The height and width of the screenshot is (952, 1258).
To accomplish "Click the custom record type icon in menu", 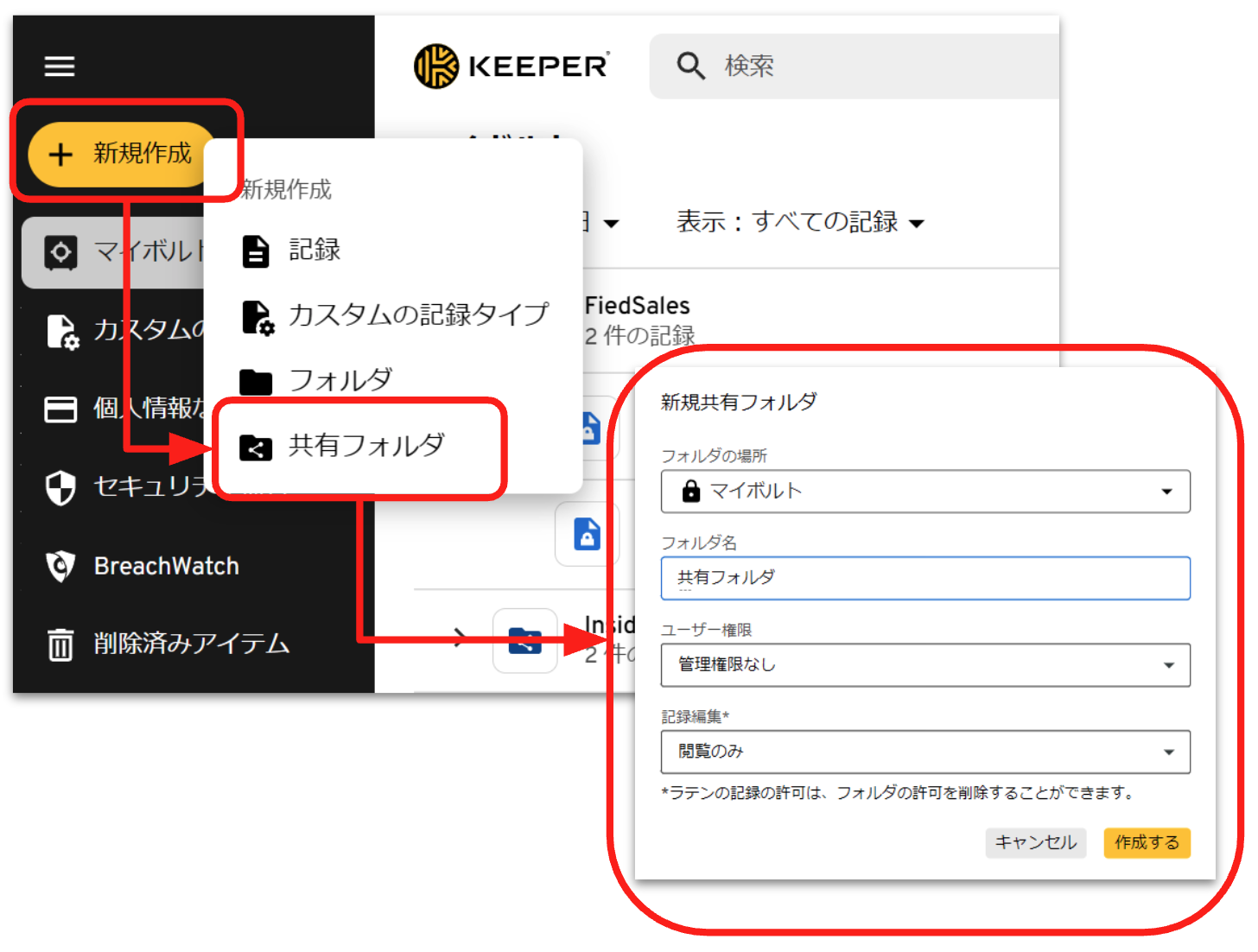I will point(257,317).
